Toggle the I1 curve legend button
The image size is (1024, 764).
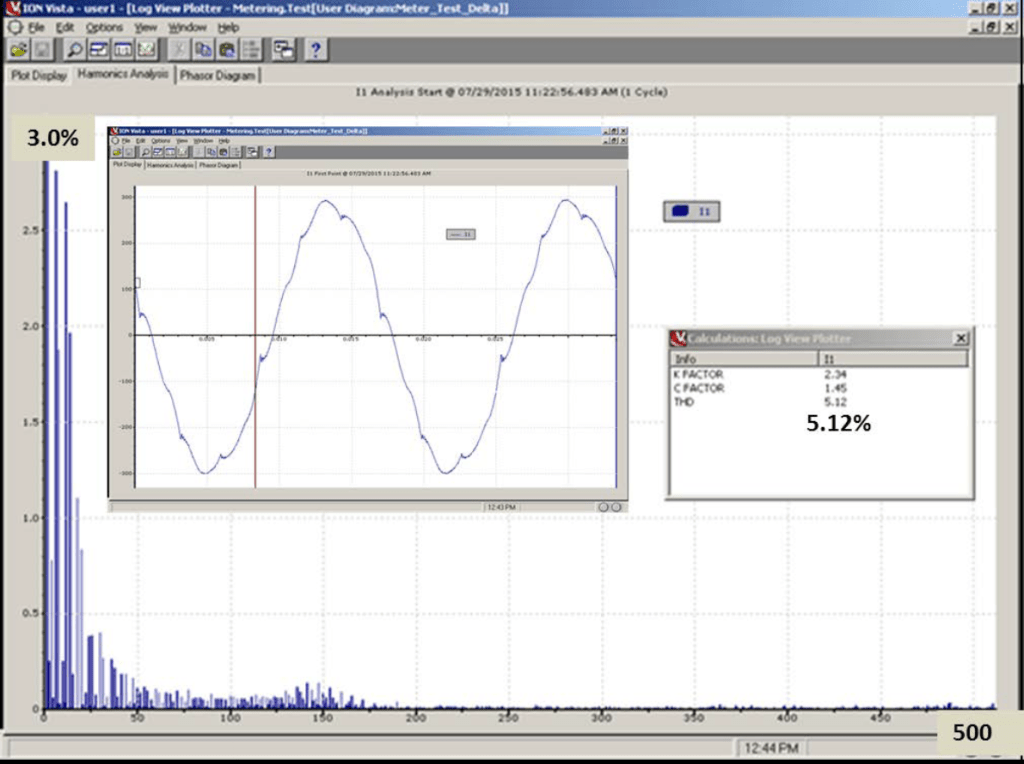coord(691,210)
